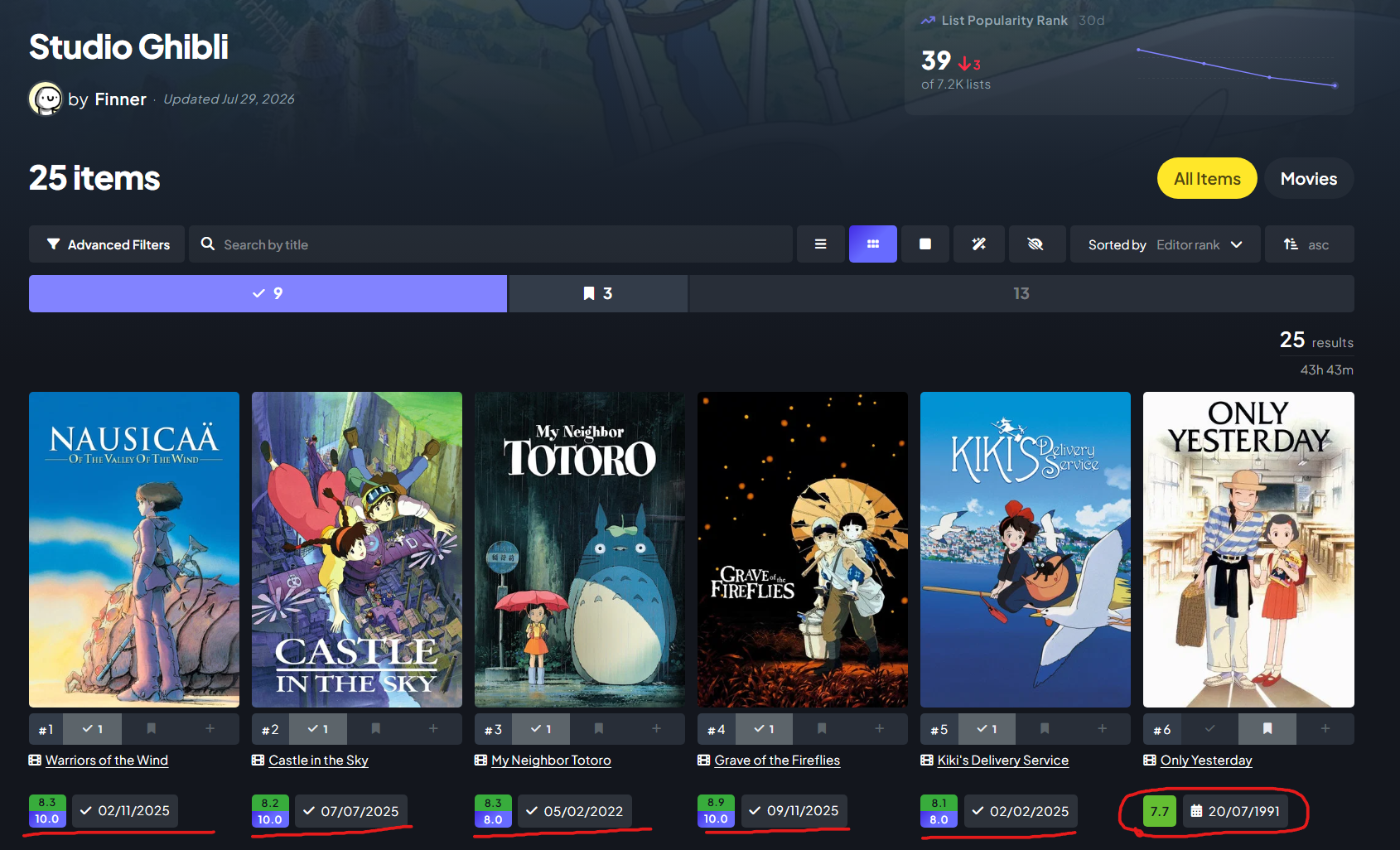Screen dimensions: 1400x850
Task: Toggle watched check for Warriors of the Wind
Action: pos(92,729)
